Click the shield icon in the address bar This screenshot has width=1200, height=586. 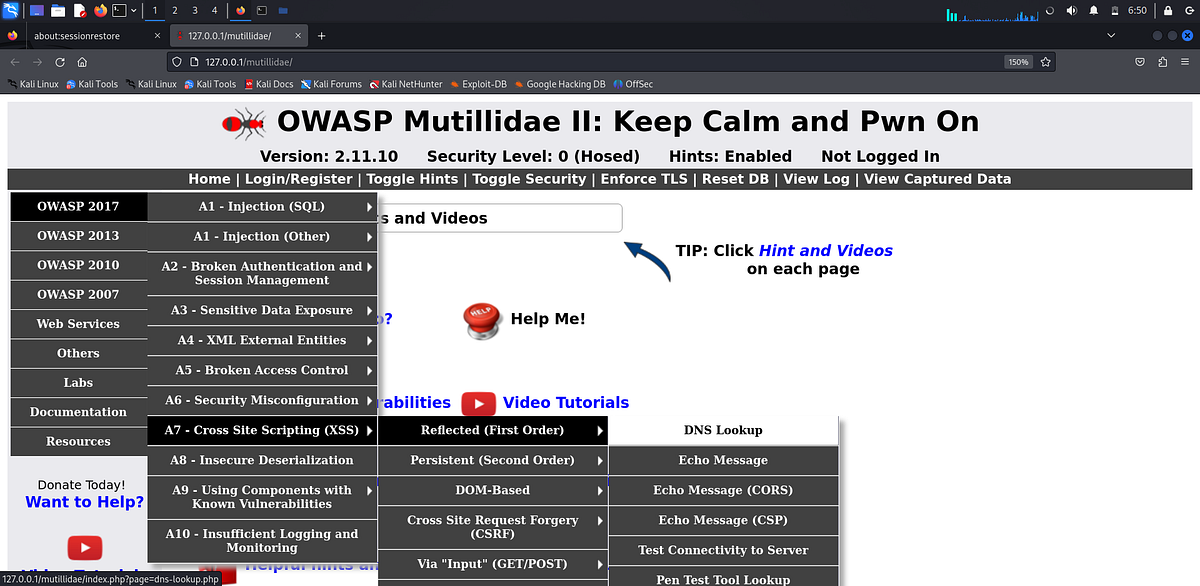point(176,61)
